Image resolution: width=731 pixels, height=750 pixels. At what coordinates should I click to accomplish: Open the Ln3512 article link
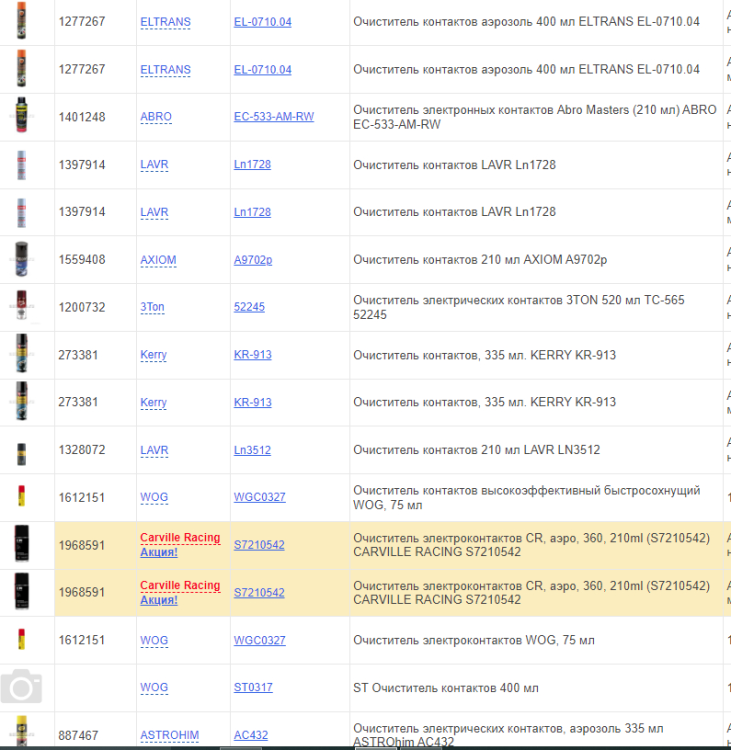click(252, 450)
